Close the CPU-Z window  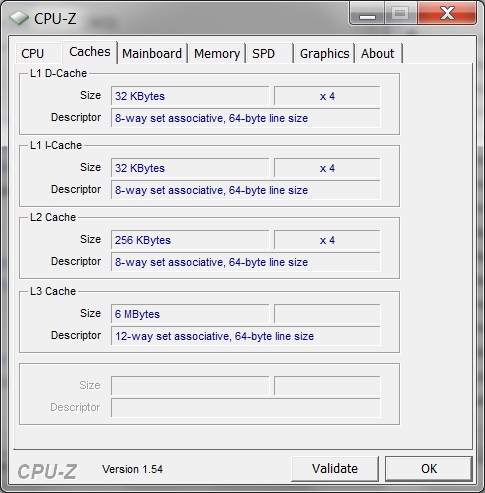click(x=447, y=13)
